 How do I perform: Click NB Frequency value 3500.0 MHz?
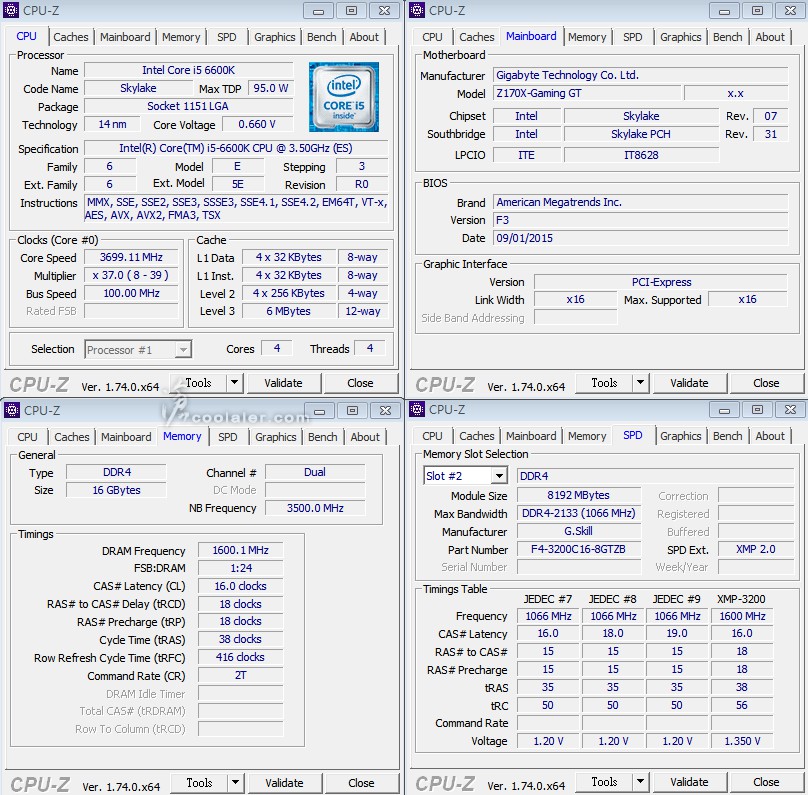[x=315, y=508]
